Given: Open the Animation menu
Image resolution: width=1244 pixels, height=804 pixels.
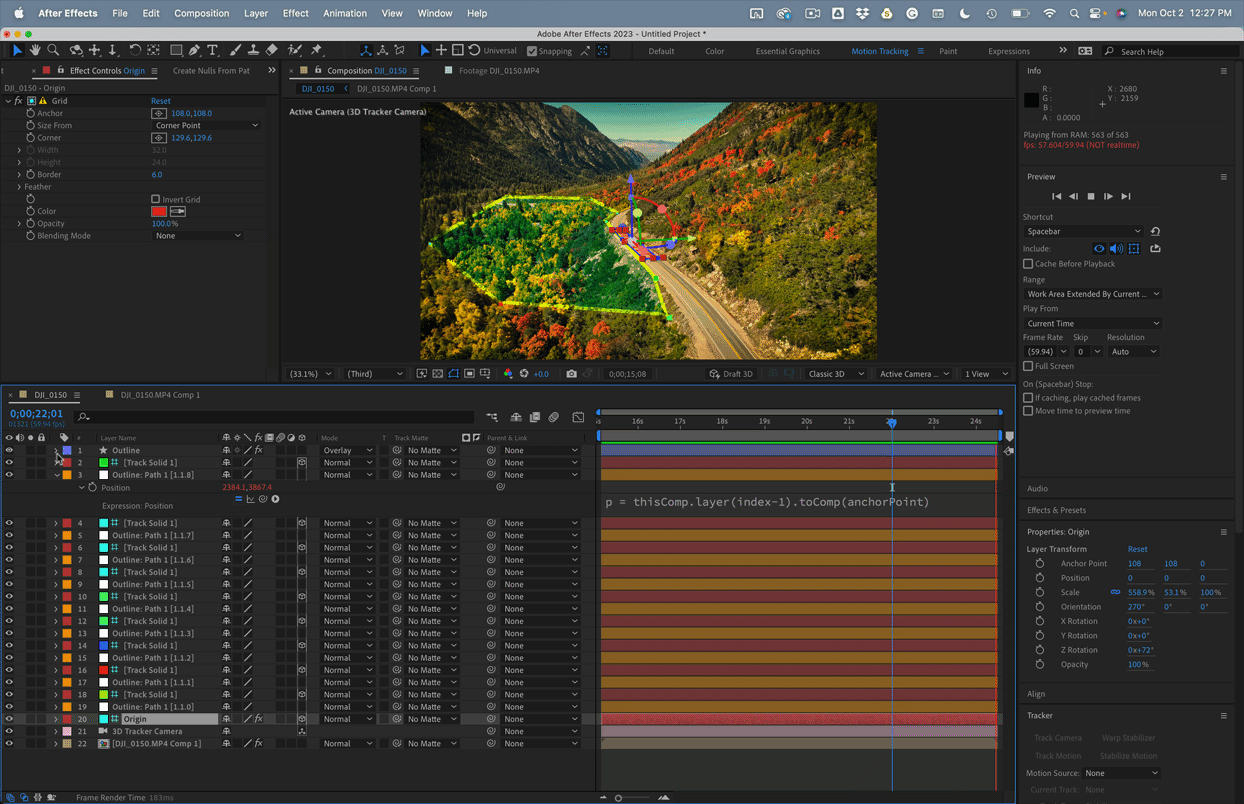Looking at the screenshot, I should 344,13.
